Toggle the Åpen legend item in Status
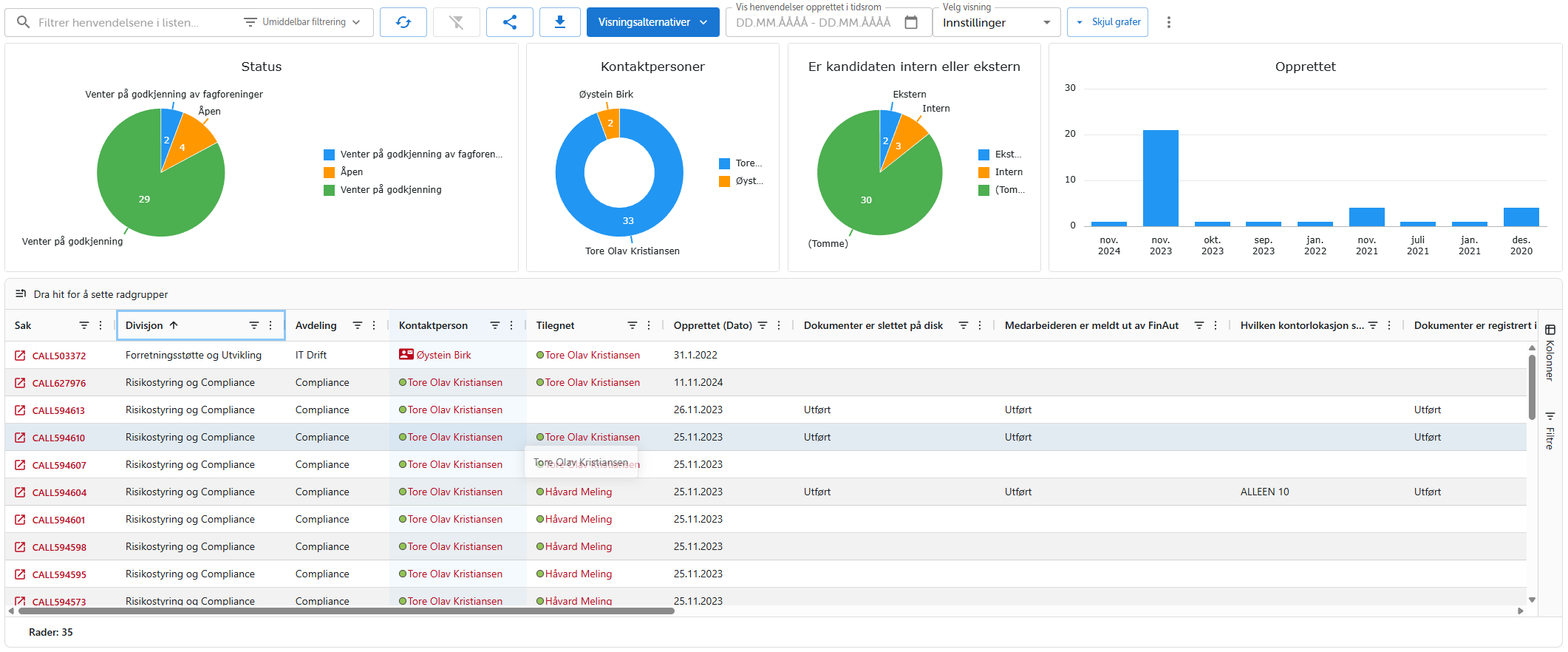The image size is (1568, 652). tap(351, 172)
